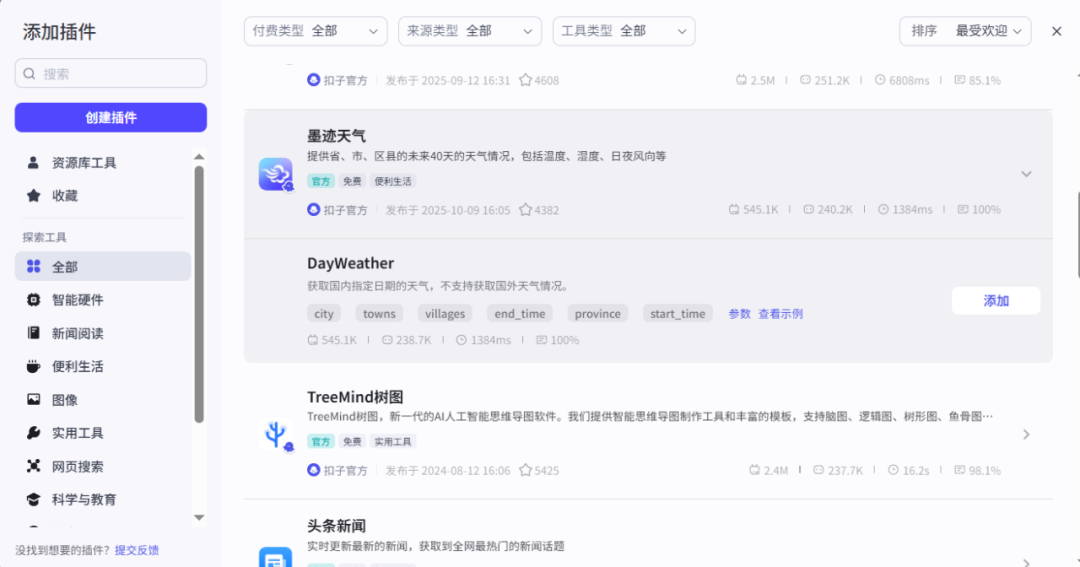Click the 实用工具 wrench icon
The width and height of the screenshot is (1080, 567).
pos(33,433)
